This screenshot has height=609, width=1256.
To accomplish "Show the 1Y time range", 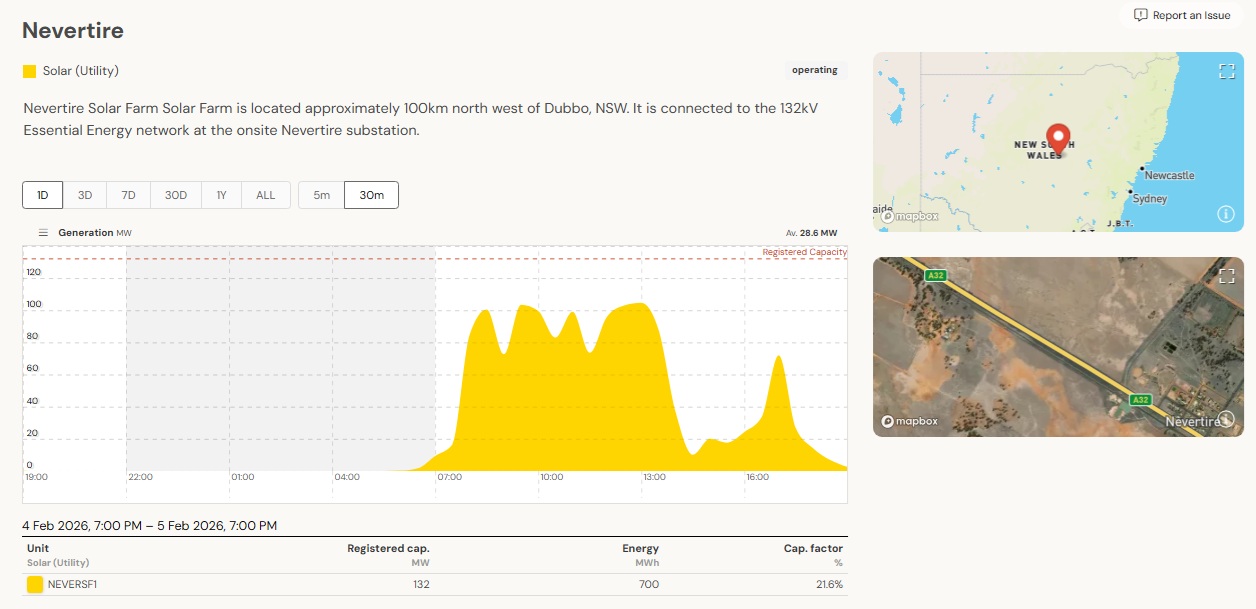I will coord(221,195).
